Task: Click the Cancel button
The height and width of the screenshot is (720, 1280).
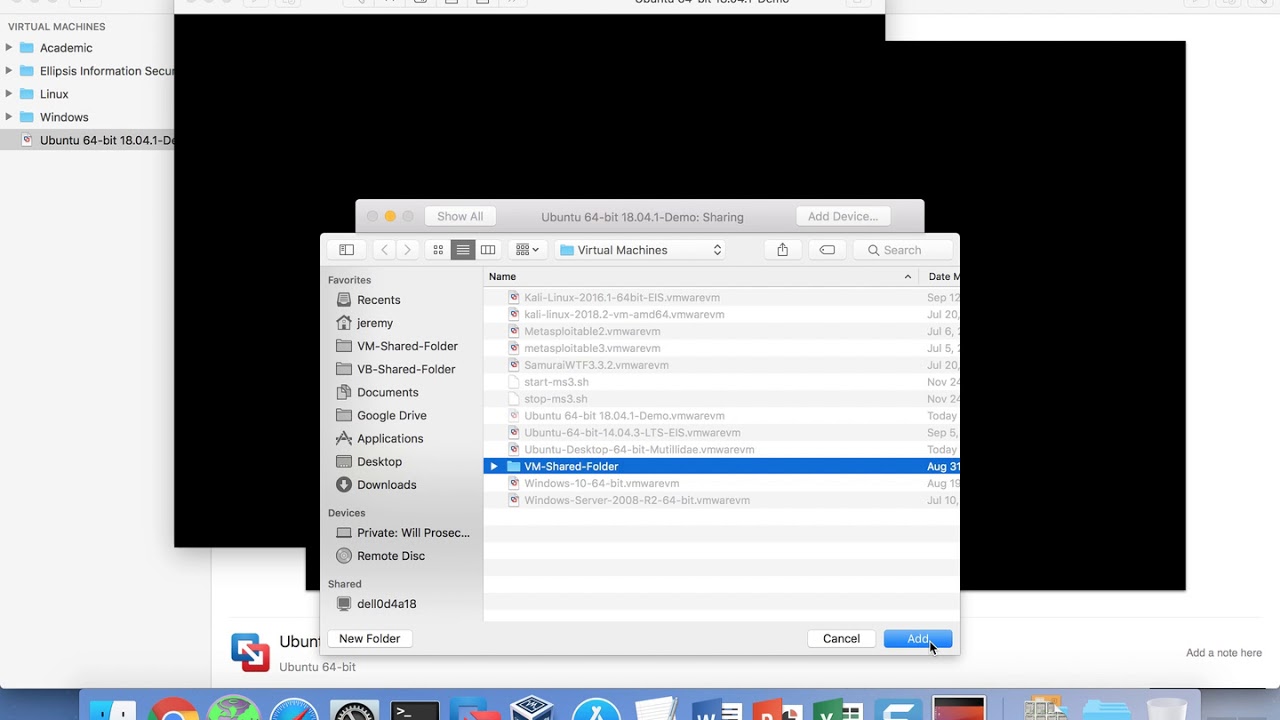Action: pyautogui.click(x=841, y=638)
